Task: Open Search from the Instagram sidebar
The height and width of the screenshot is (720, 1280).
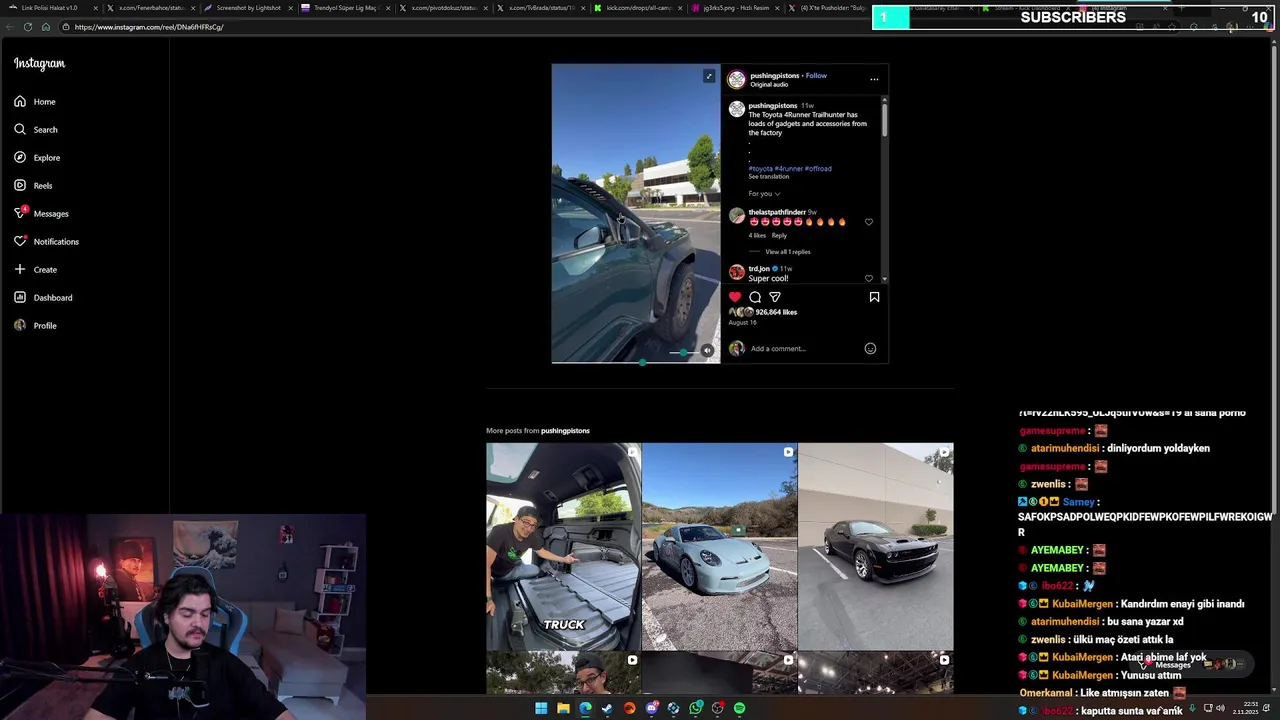Action: (35, 129)
